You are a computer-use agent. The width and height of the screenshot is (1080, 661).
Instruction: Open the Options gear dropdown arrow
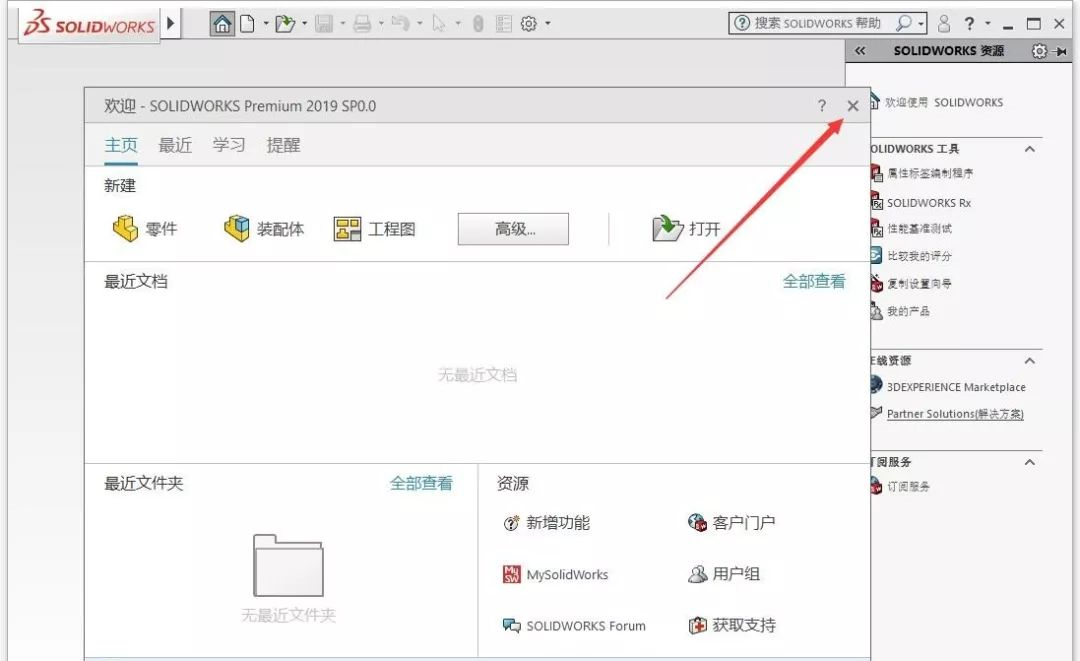point(548,24)
